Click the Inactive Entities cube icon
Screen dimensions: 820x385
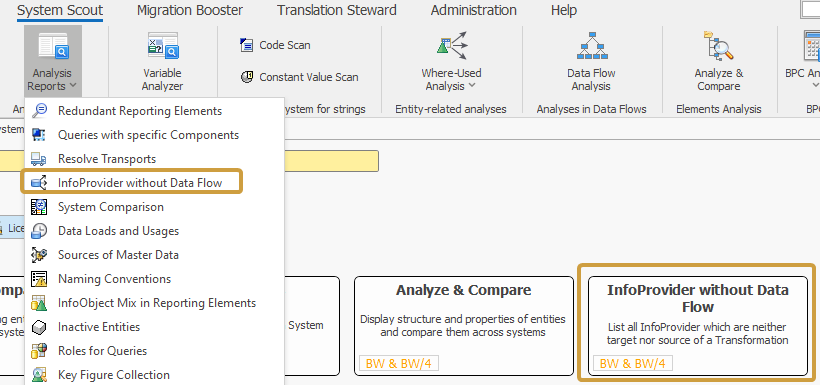click(39, 327)
